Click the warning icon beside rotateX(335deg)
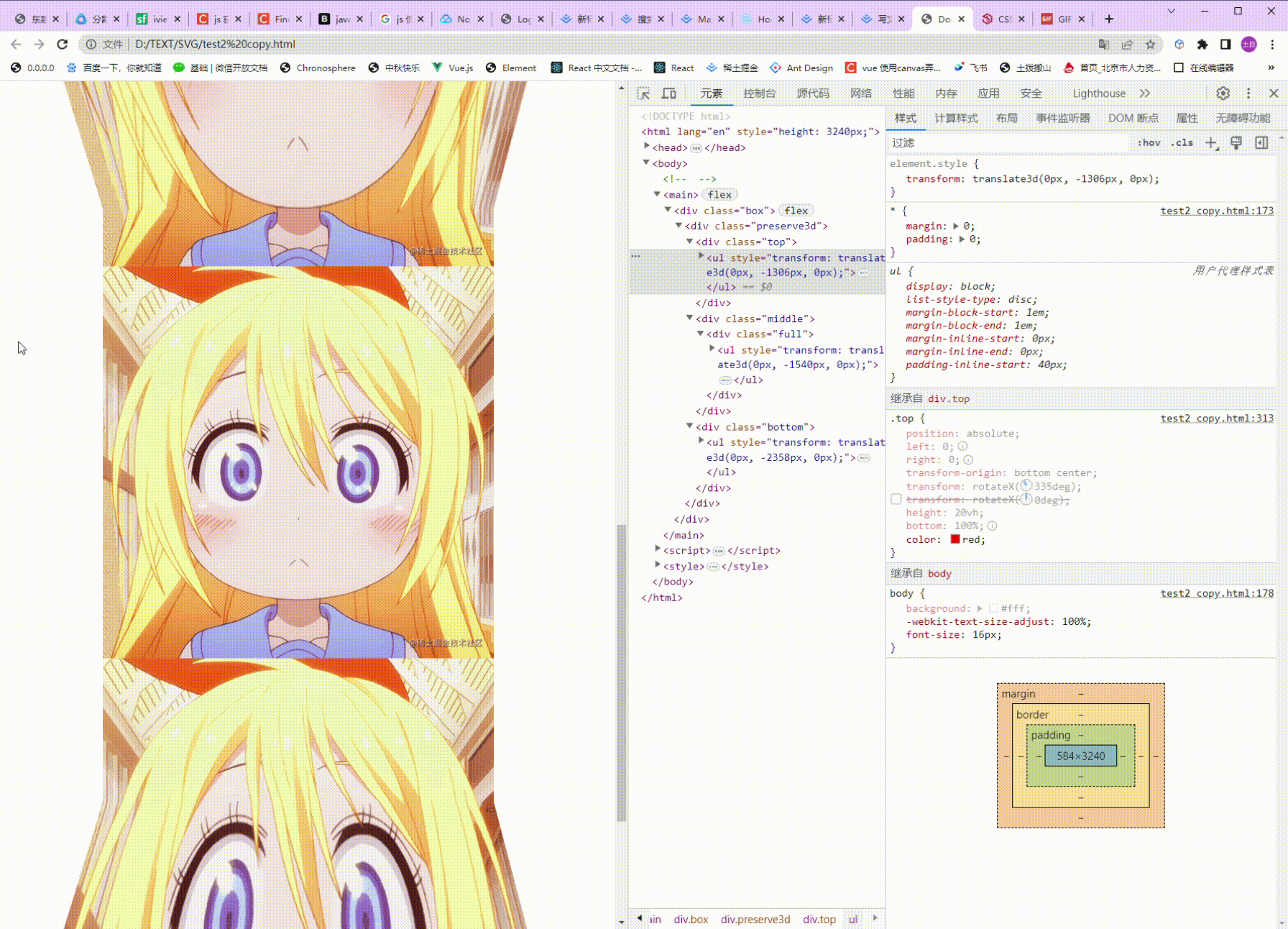The width and height of the screenshot is (1288, 929). (1025, 486)
